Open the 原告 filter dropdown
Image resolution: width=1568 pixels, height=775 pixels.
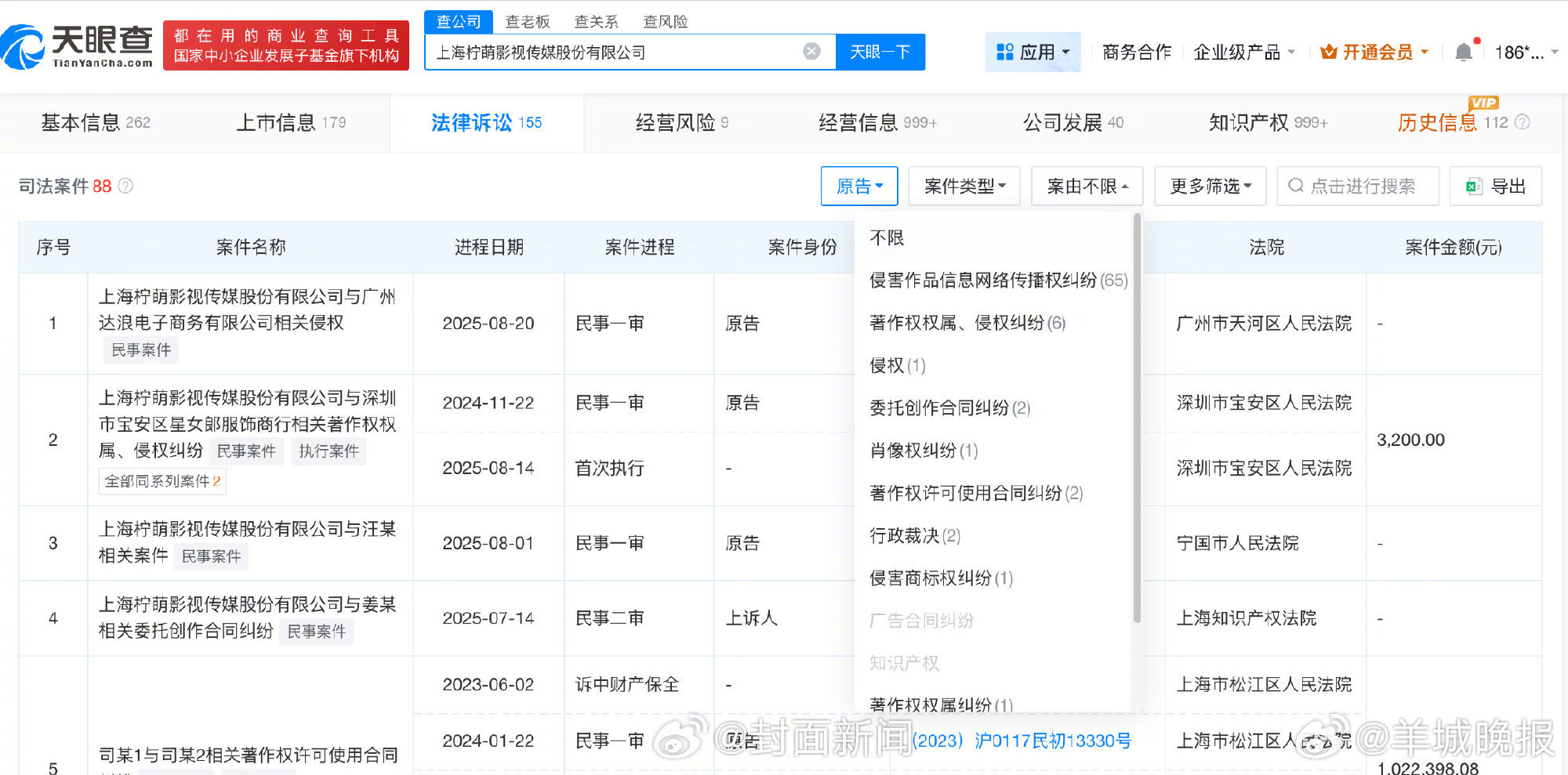(859, 187)
